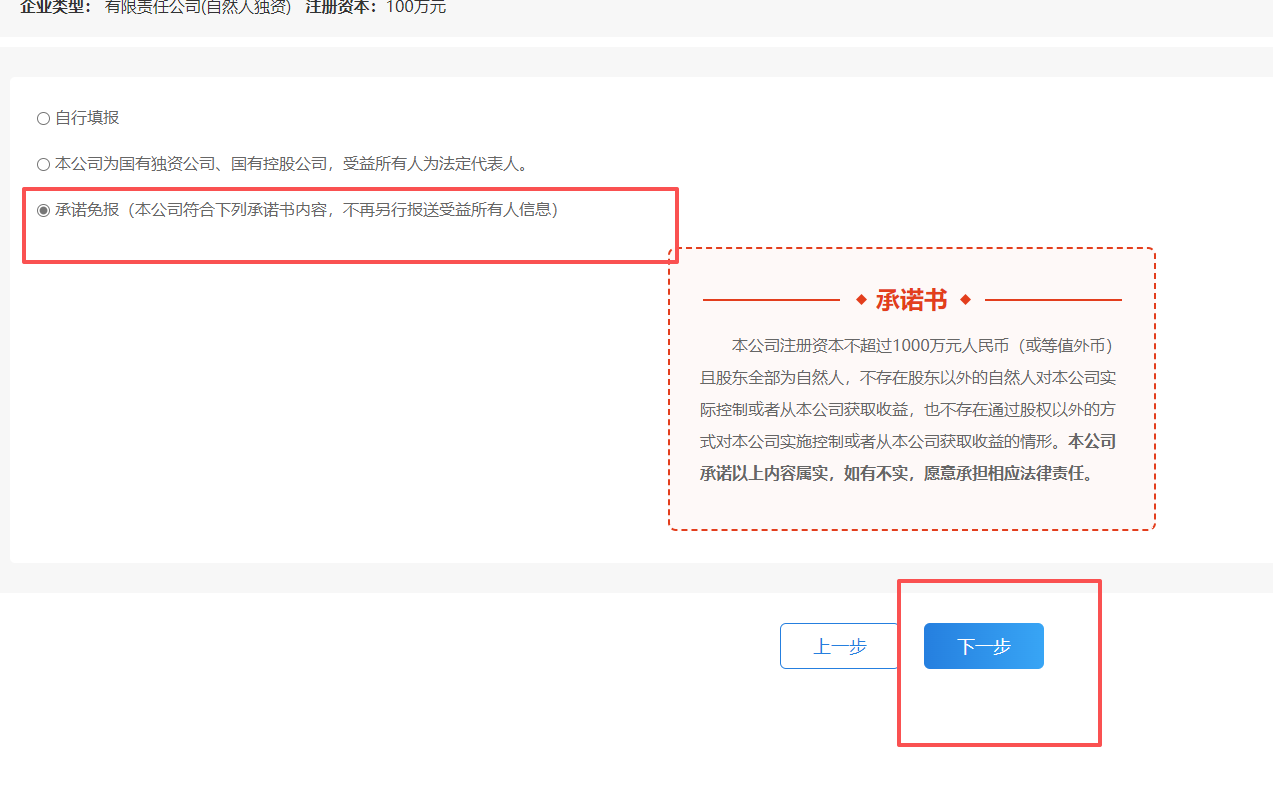Select the 自行填报 radio button

click(43, 118)
